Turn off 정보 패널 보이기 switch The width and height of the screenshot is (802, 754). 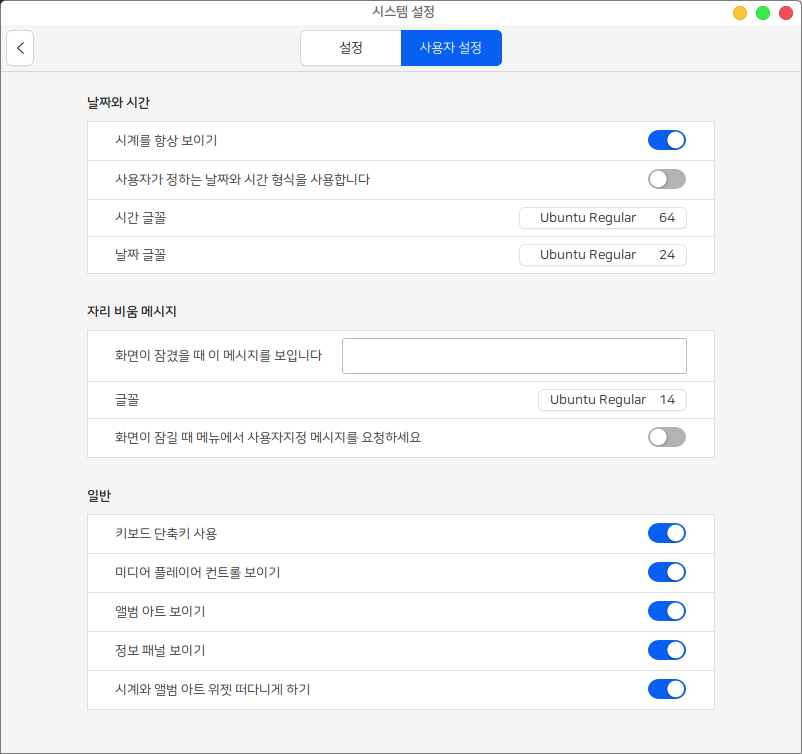click(x=666, y=650)
